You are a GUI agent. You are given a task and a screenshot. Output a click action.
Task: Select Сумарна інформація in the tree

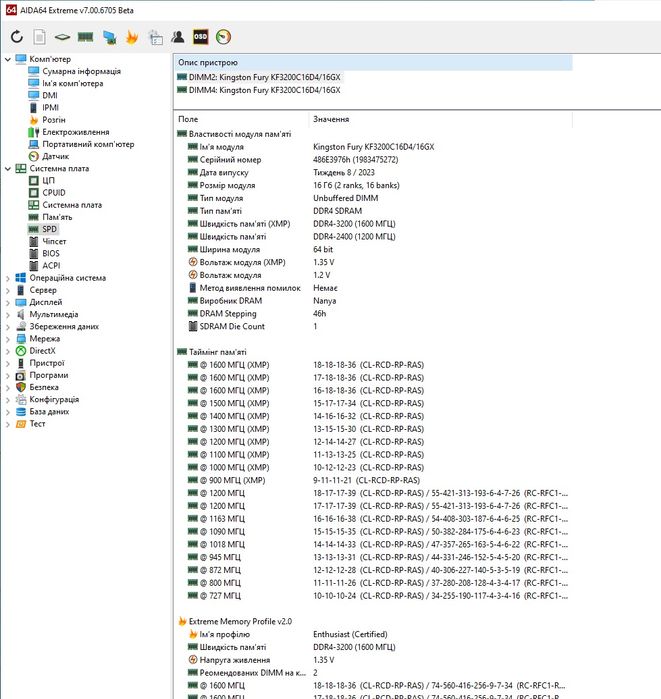[x=81, y=71]
